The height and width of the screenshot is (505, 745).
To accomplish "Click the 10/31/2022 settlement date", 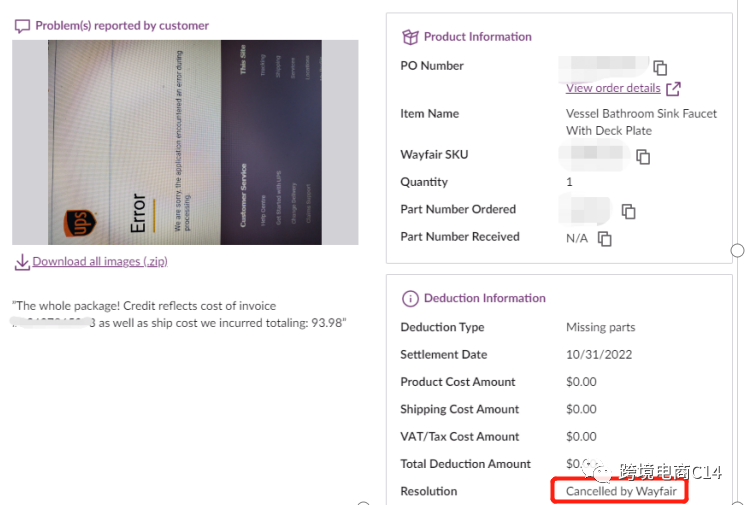I will pyautogui.click(x=599, y=355).
